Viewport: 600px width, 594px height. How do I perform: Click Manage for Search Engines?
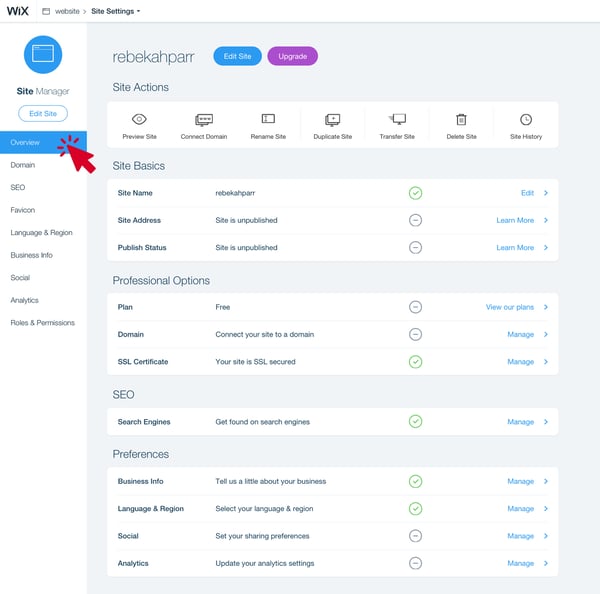[x=520, y=422]
